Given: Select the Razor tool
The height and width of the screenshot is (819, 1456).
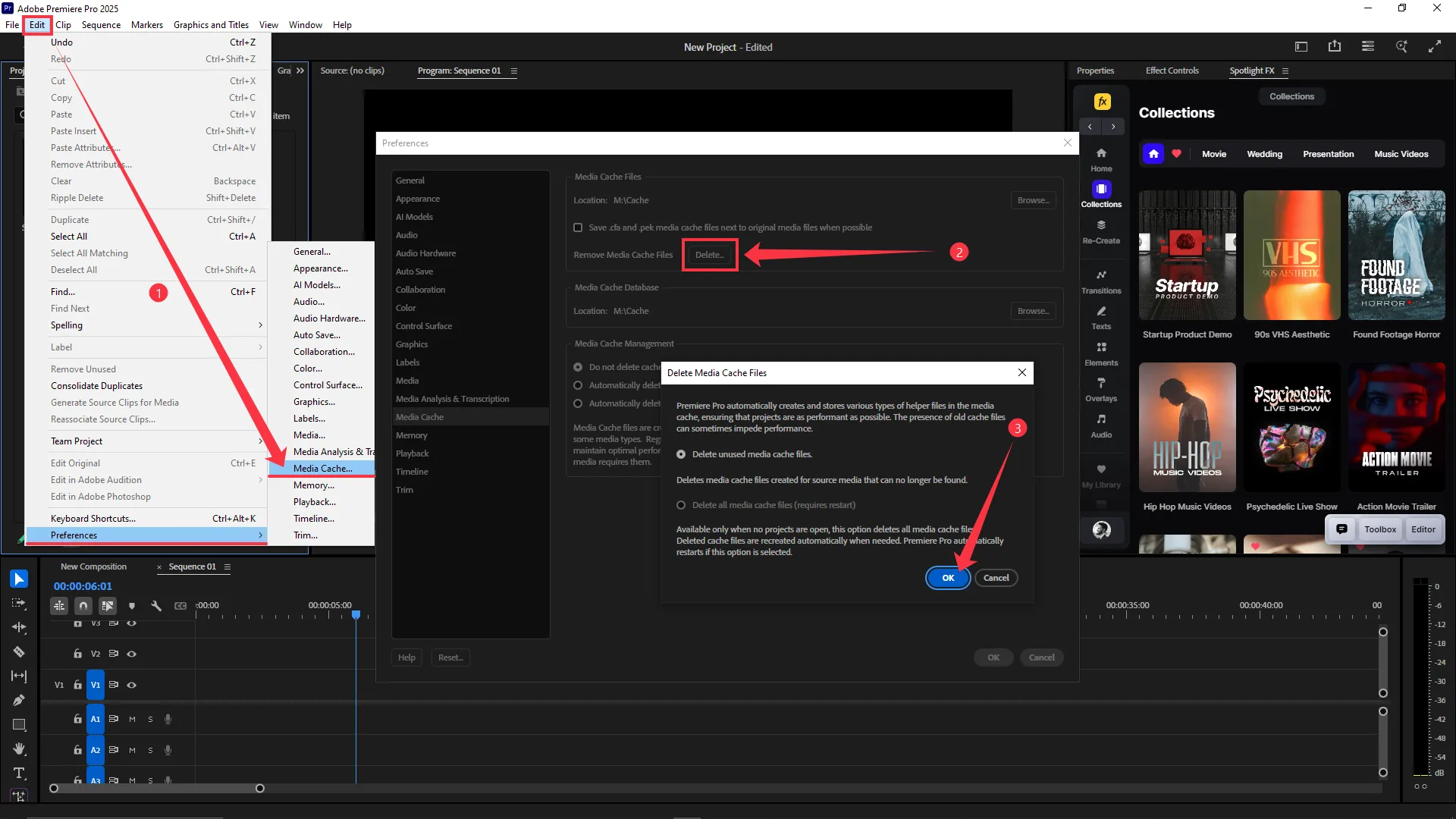Looking at the screenshot, I should pyautogui.click(x=19, y=651).
